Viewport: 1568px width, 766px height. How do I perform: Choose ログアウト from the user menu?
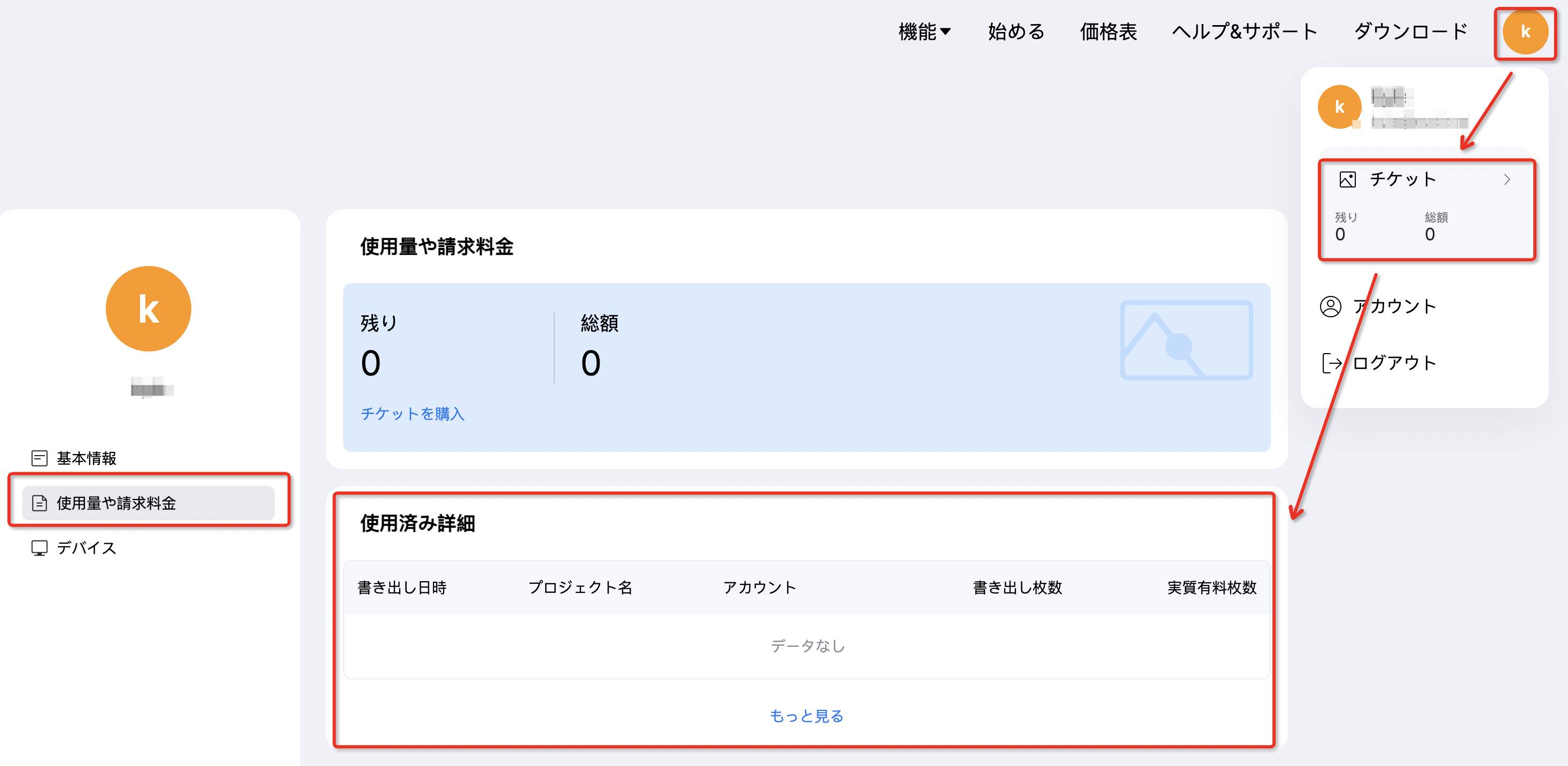(x=1394, y=363)
